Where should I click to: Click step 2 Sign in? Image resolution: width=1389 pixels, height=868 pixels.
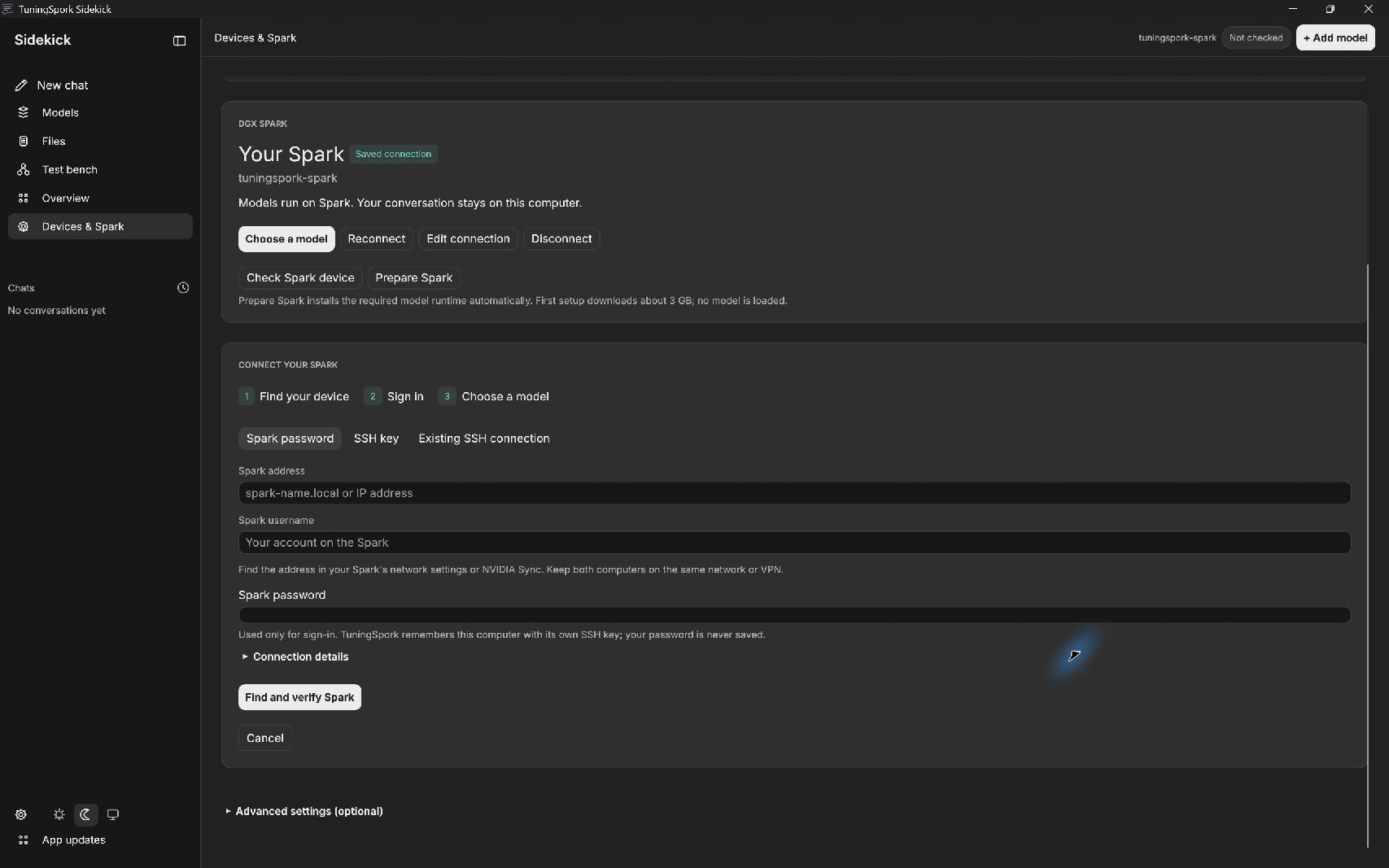pyautogui.click(x=394, y=396)
